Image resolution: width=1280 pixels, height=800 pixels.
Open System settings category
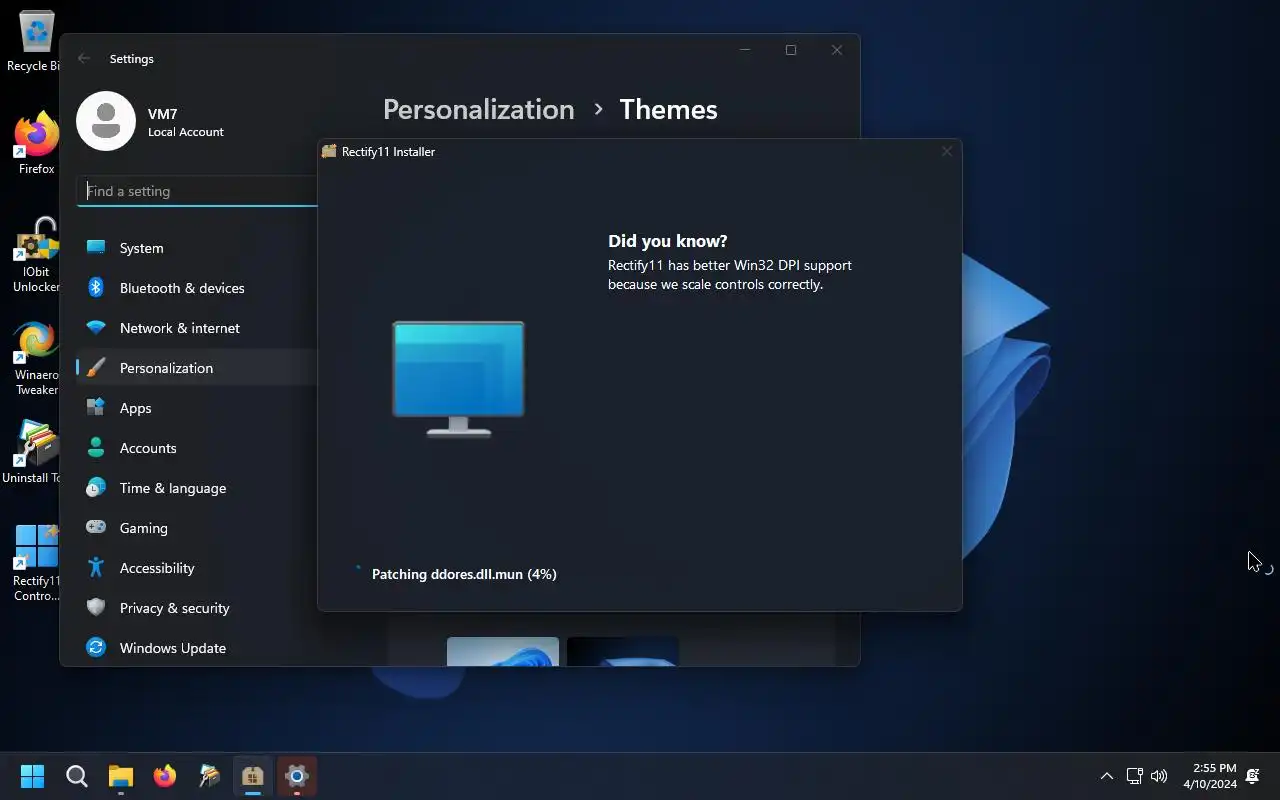tap(197, 248)
